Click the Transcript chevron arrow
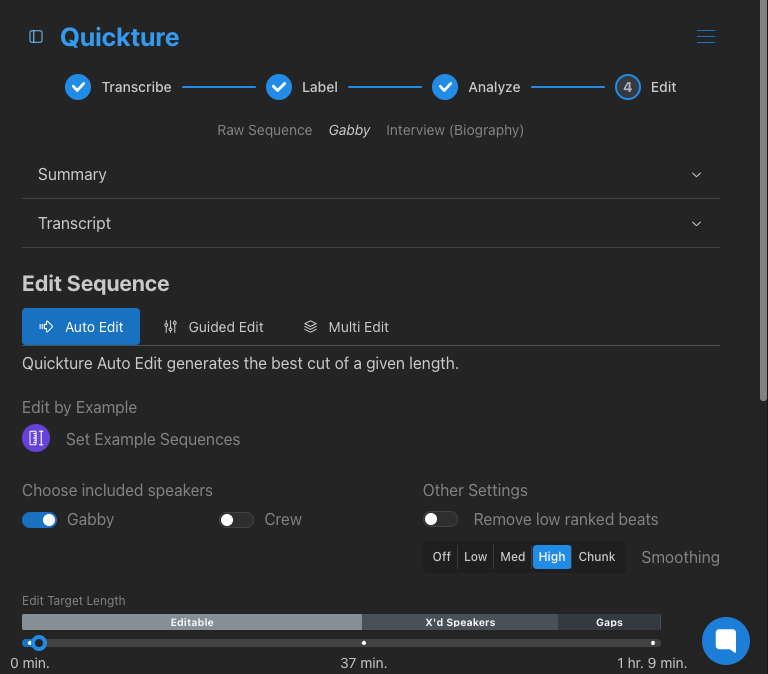The image size is (768, 674). point(696,224)
